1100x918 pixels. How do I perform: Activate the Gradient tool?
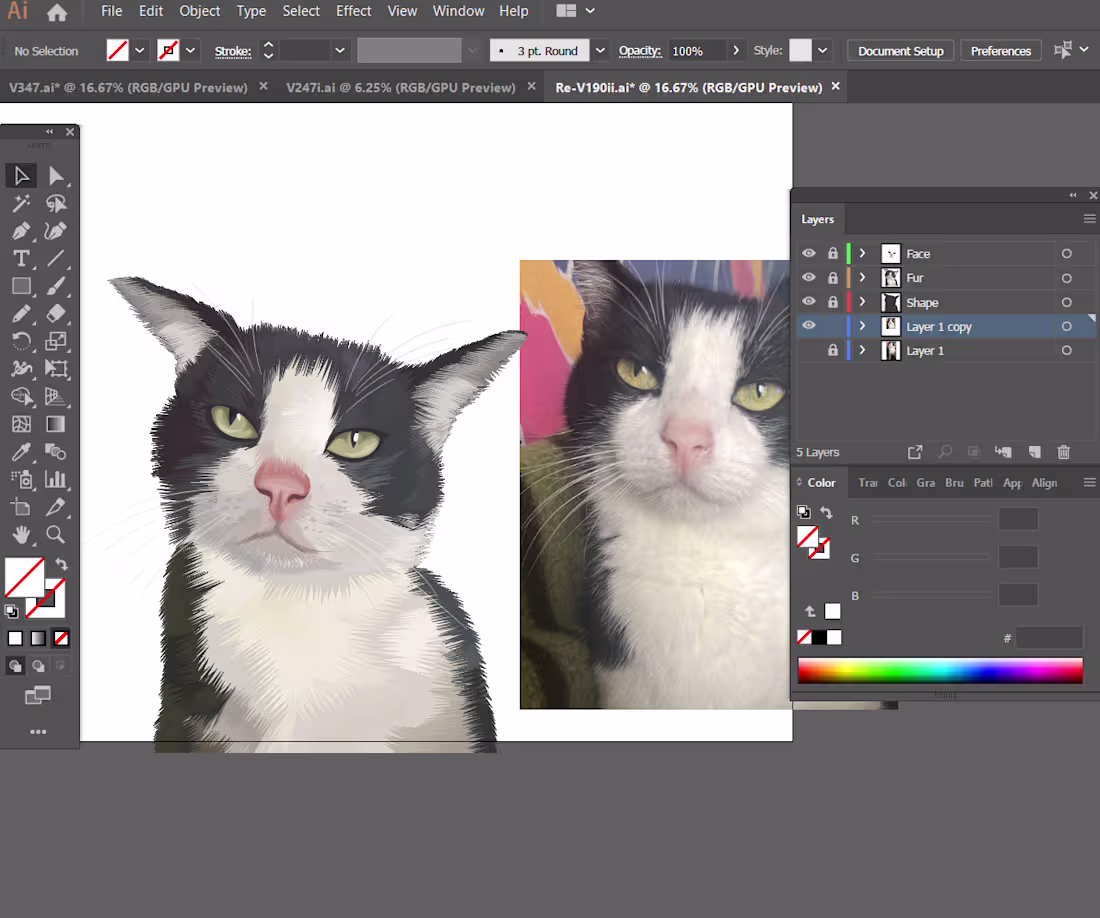pos(57,423)
